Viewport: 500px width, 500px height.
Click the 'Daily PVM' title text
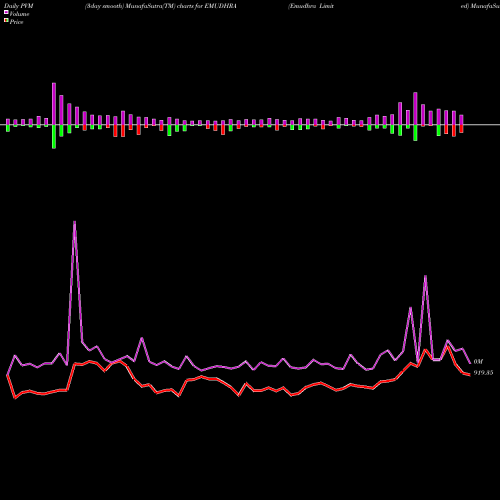click(19, 6)
